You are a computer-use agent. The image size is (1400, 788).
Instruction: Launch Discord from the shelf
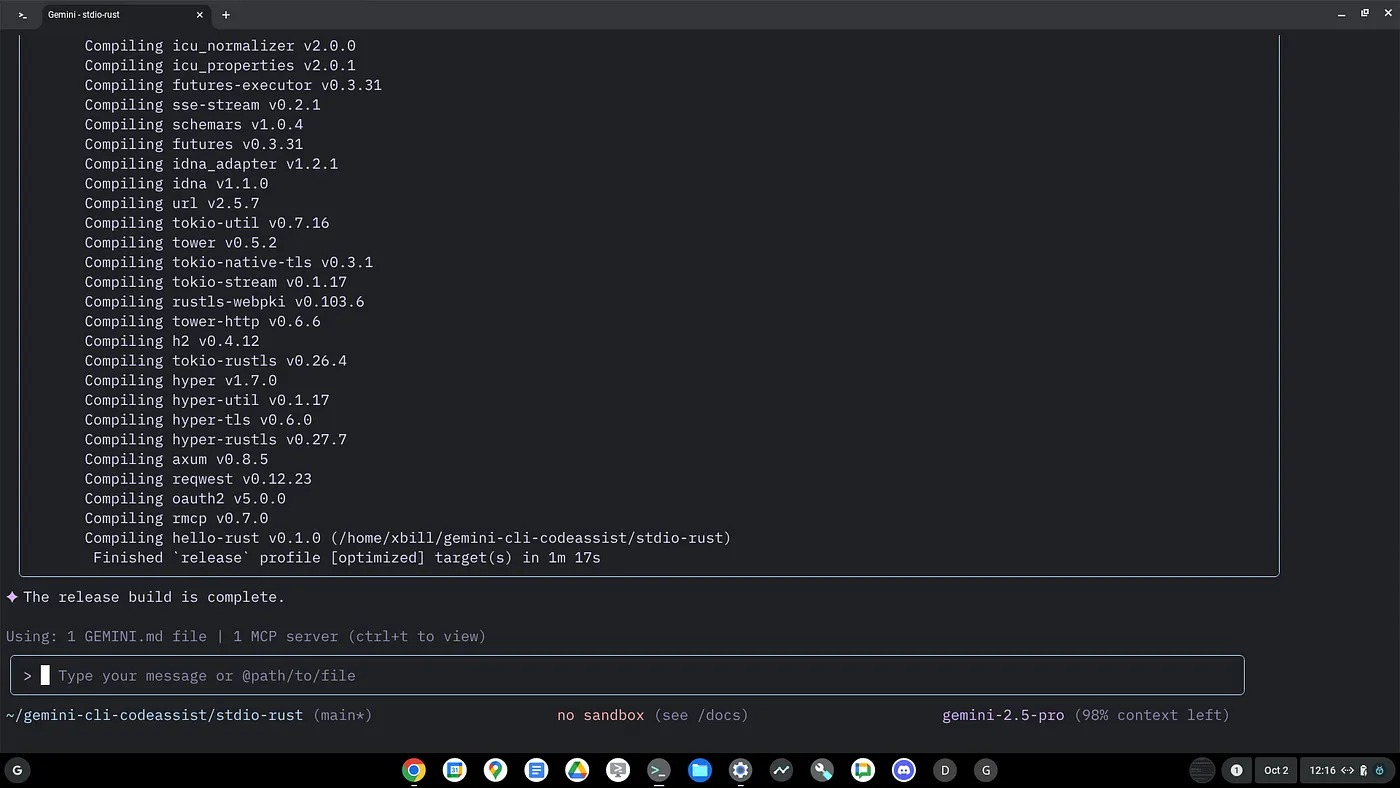pos(904,770)
